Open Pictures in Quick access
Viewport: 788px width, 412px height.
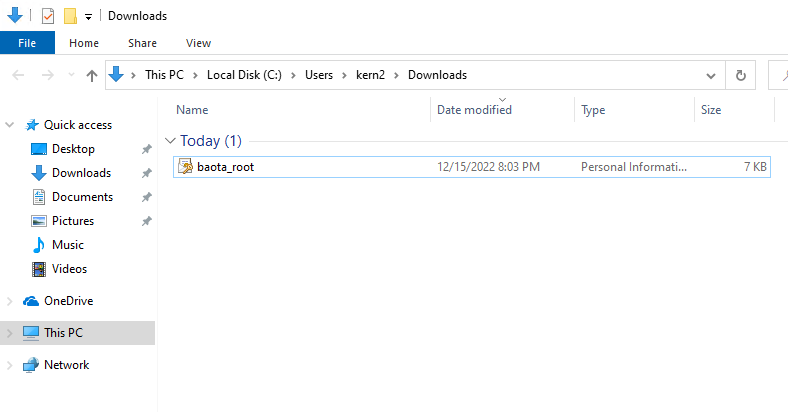click(73, 221)
